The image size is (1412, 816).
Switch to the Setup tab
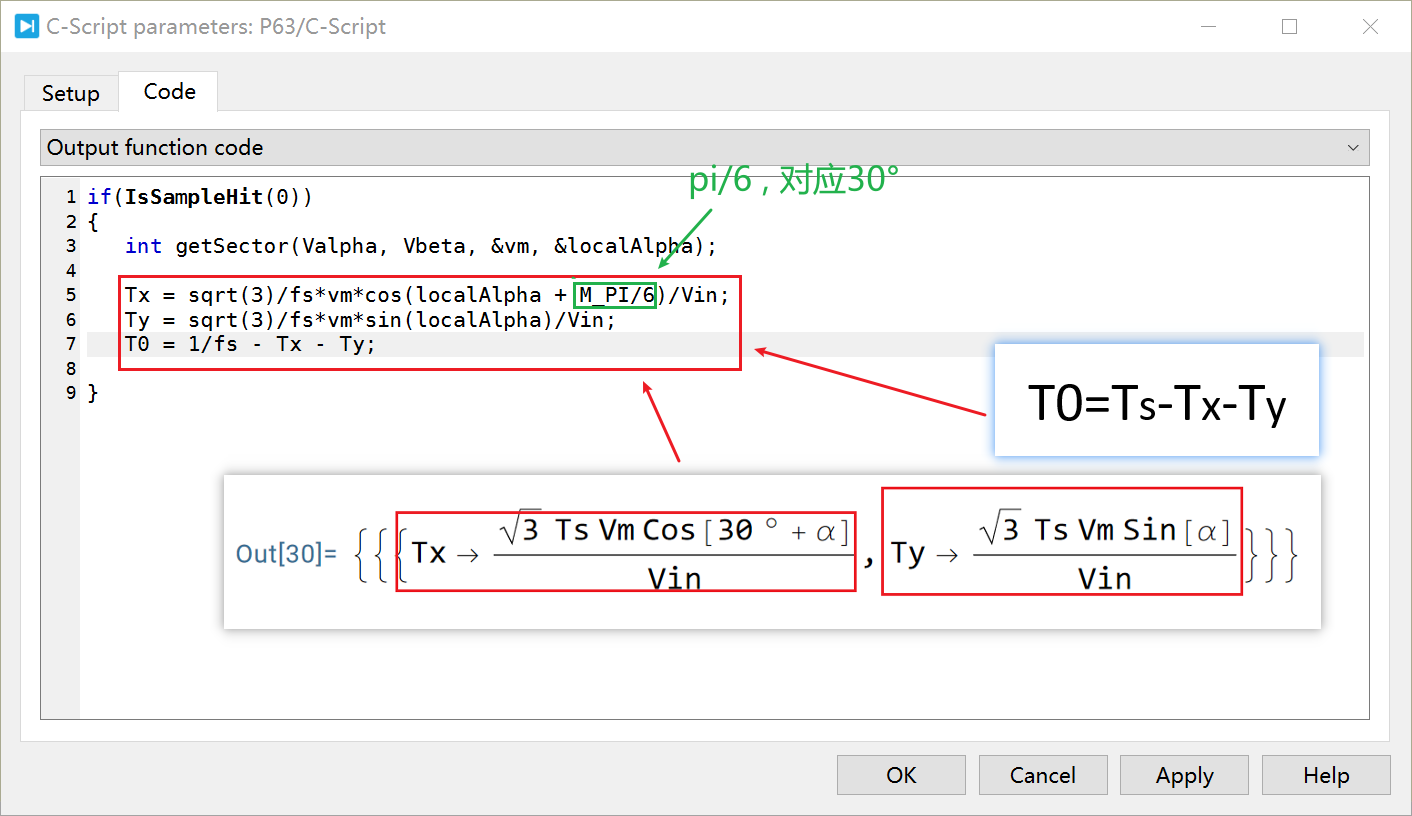point(70,92)
